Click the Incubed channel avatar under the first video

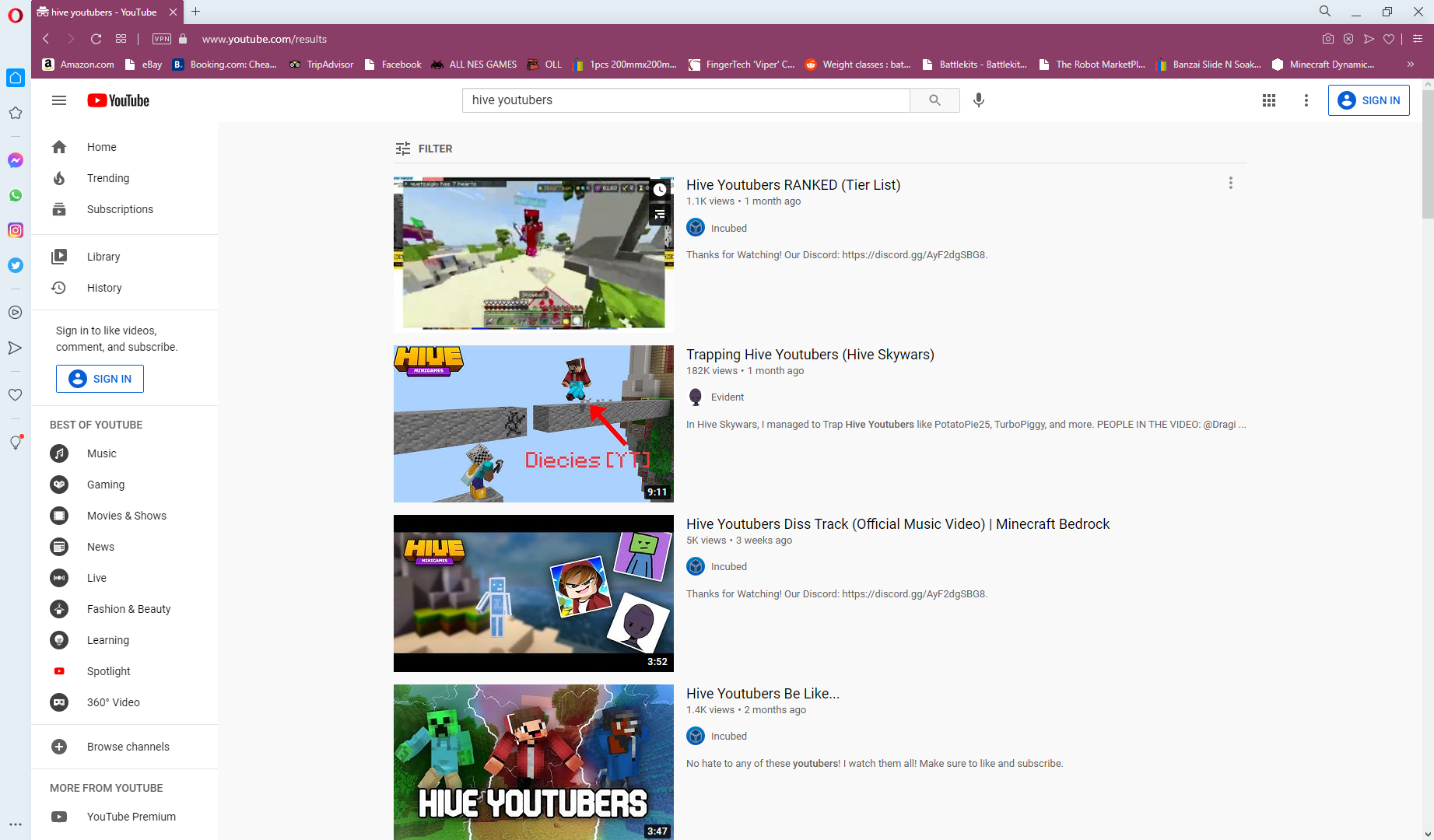point(696,228)
